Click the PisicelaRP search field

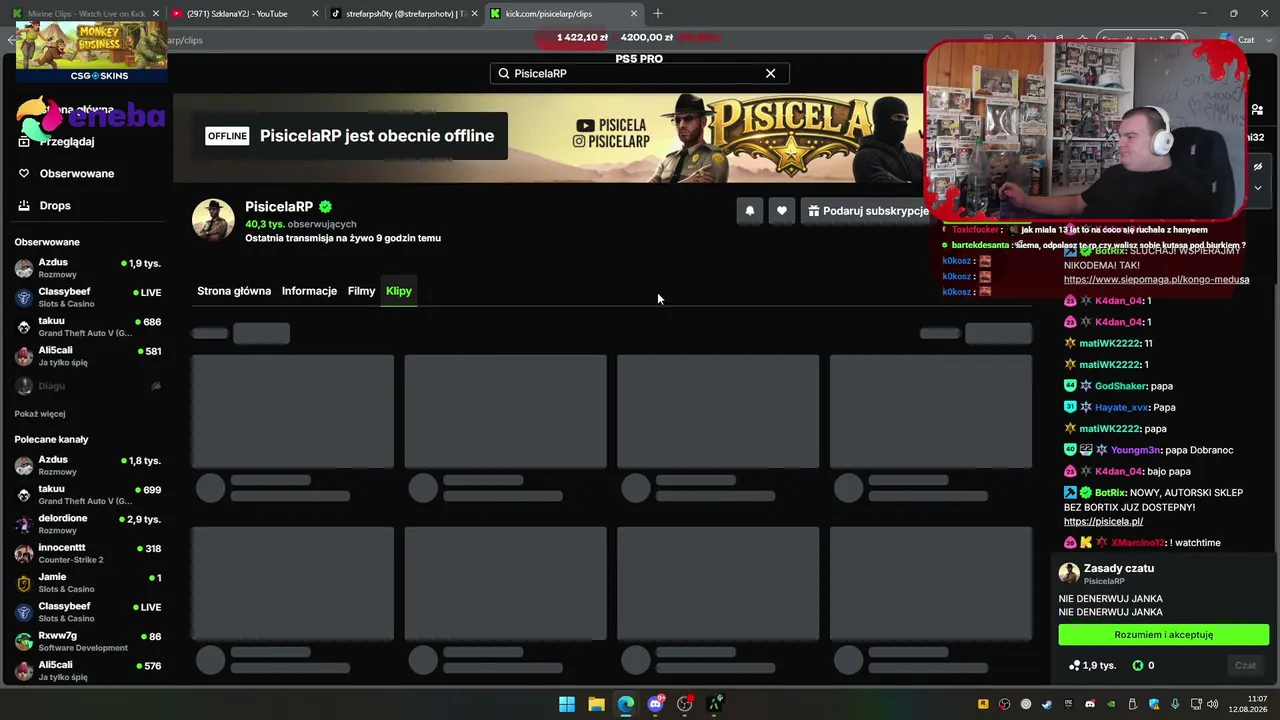pyautogui.click(x=639, y=73)
